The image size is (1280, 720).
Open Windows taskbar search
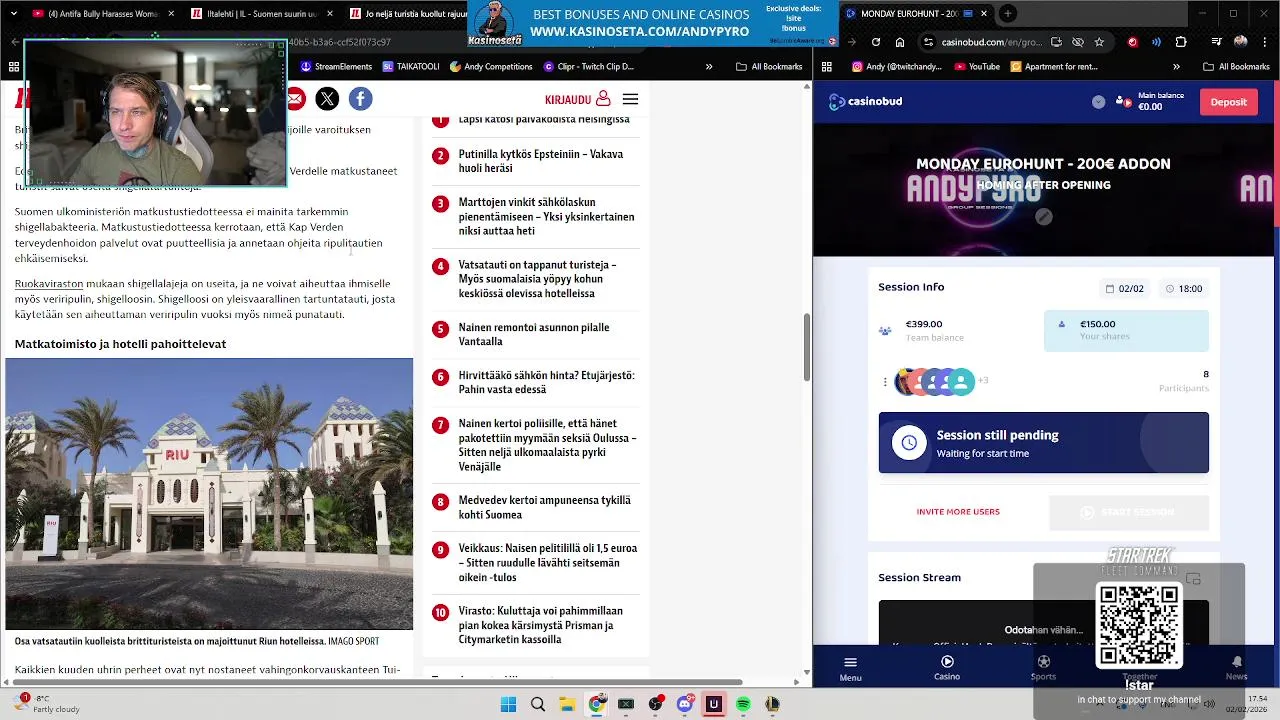(x=538, y=704)
